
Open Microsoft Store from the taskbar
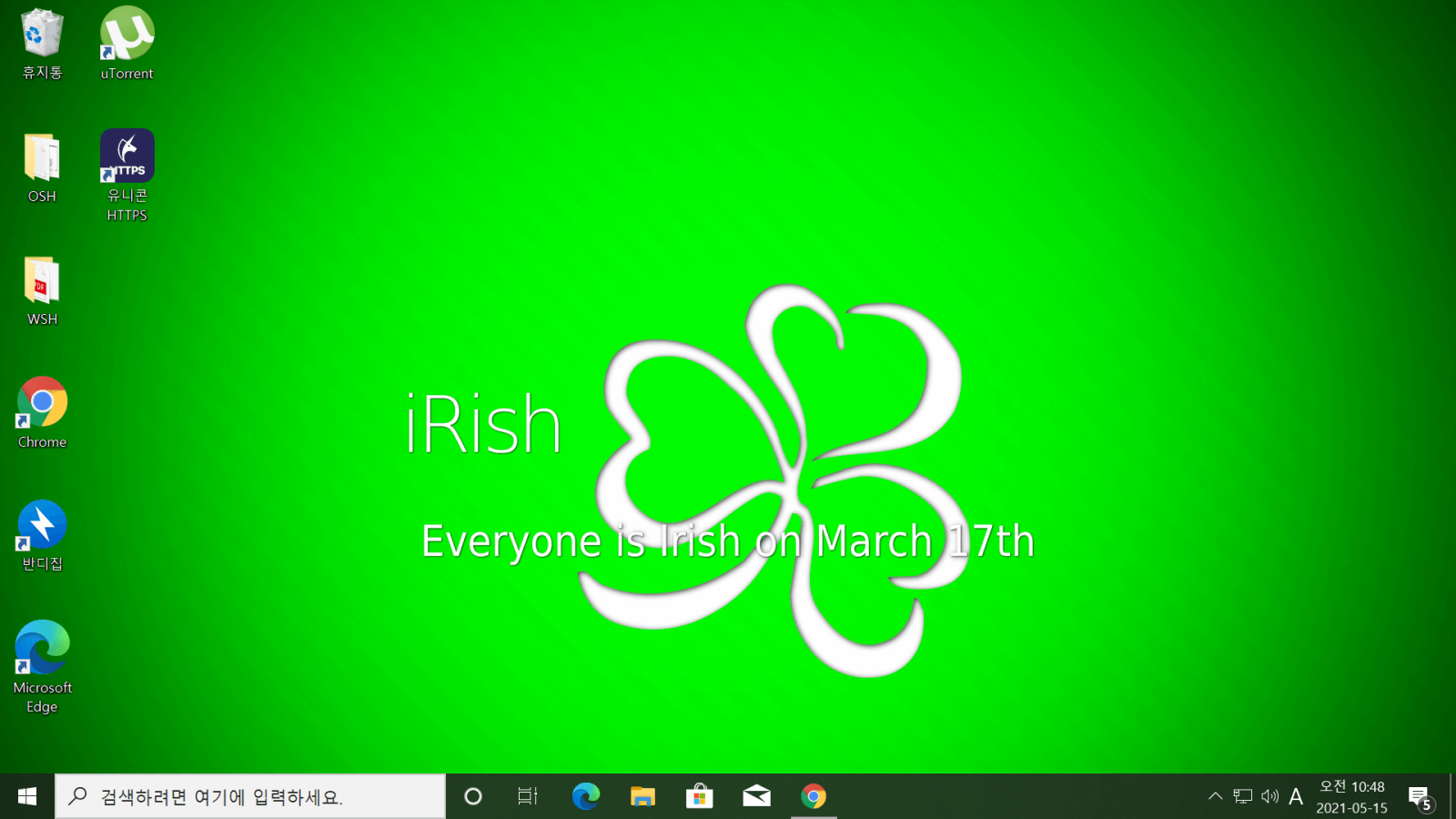pos(699,796)
